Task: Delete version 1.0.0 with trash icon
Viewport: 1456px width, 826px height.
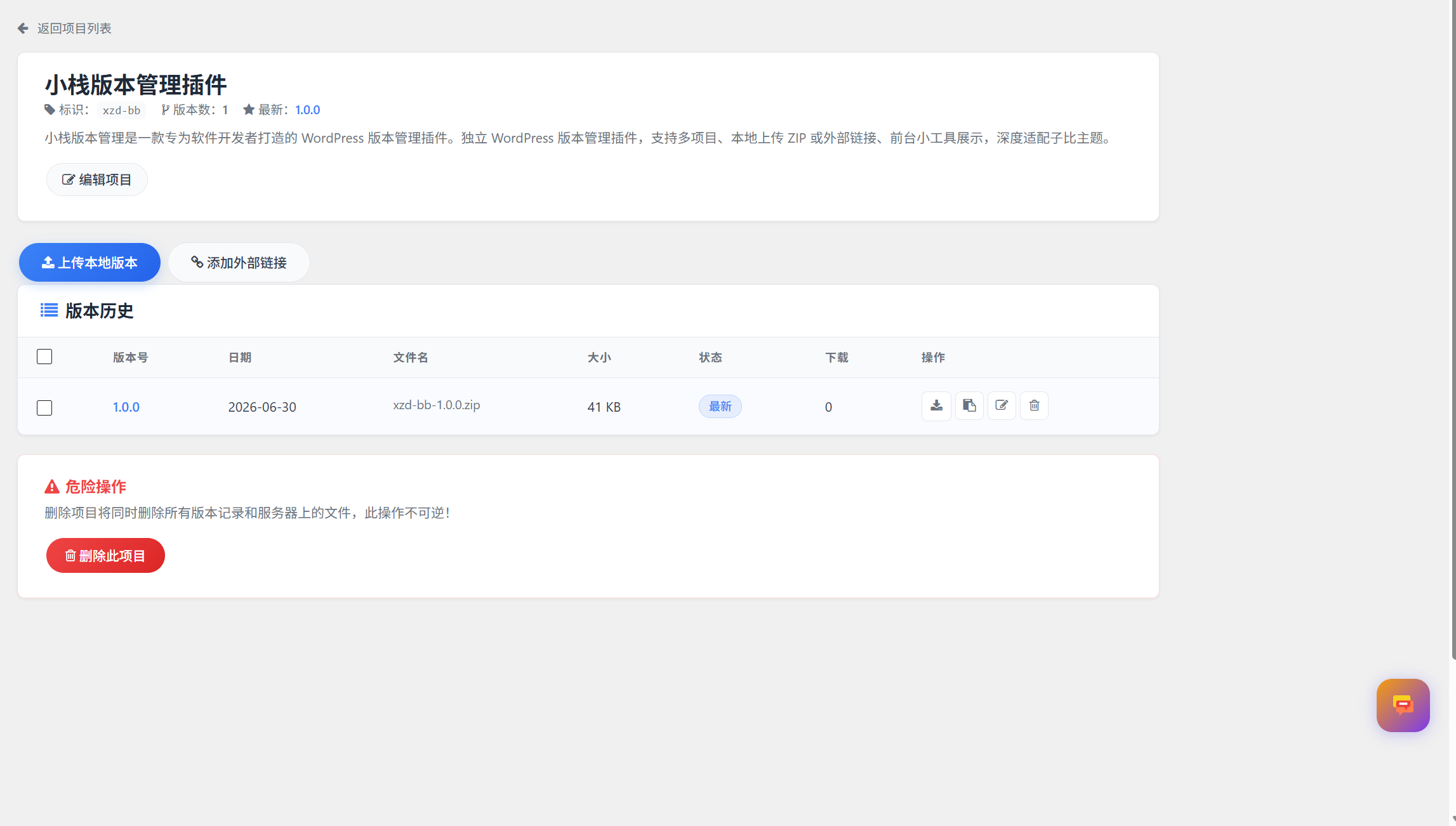Action: 1034,406
